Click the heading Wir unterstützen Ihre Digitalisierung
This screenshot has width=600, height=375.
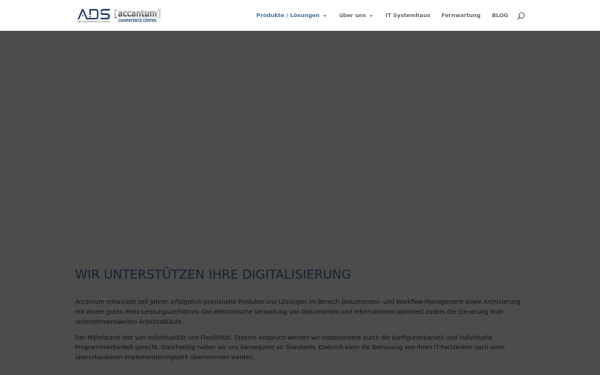click(213, 274)
